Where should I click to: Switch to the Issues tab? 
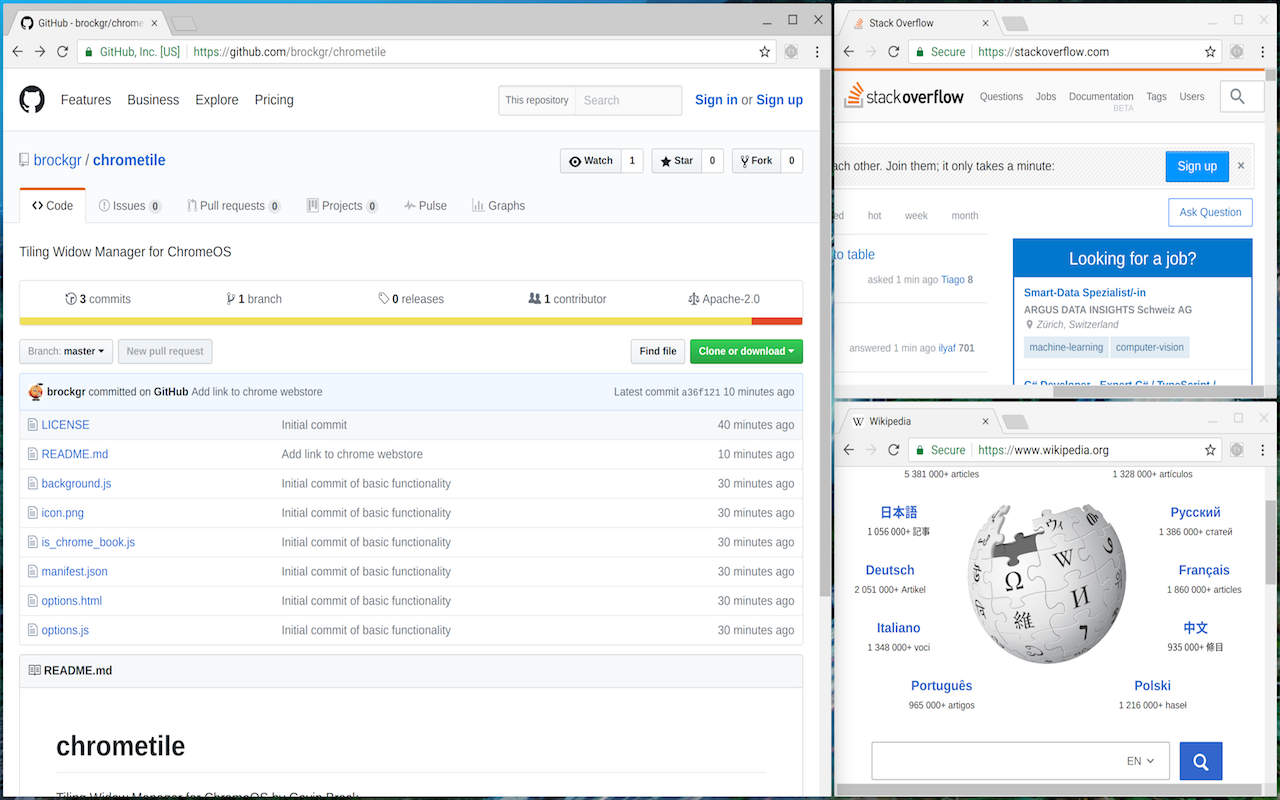(129, 205)
